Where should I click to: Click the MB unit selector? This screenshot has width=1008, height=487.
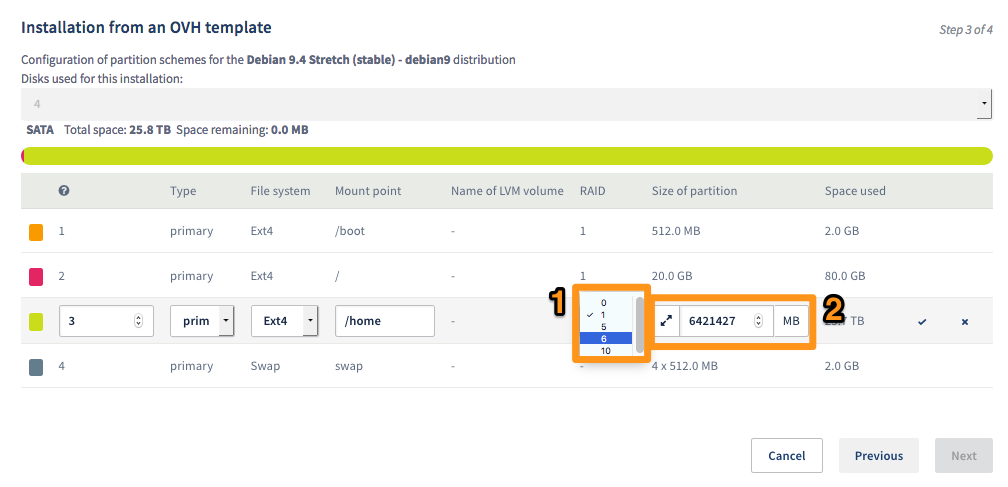coord(791,321)
